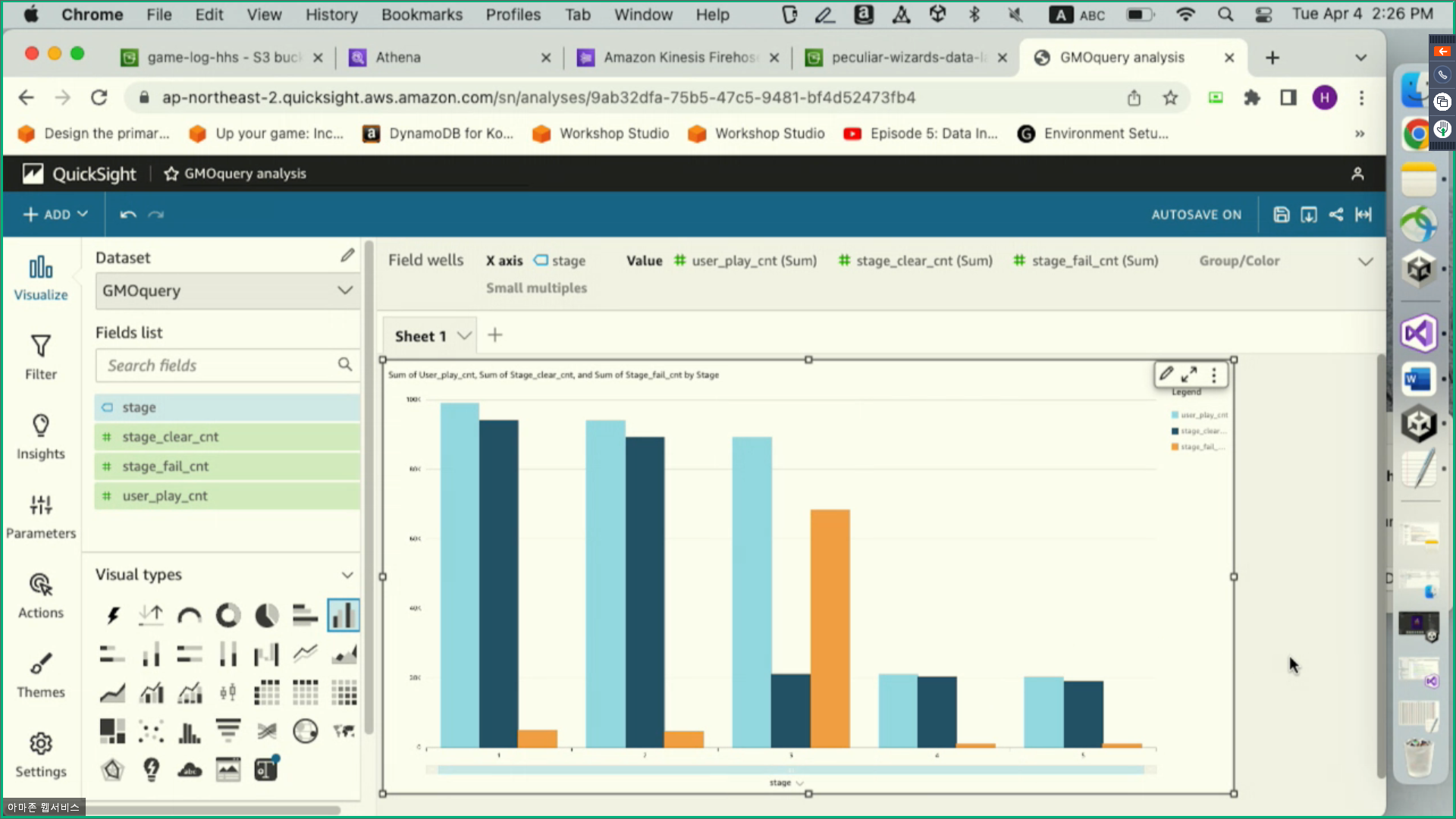Viewport: 1456px width, 819px height.
Task: Open the Parameters panel
Action: pyautogui.click(x=40, y=516)
